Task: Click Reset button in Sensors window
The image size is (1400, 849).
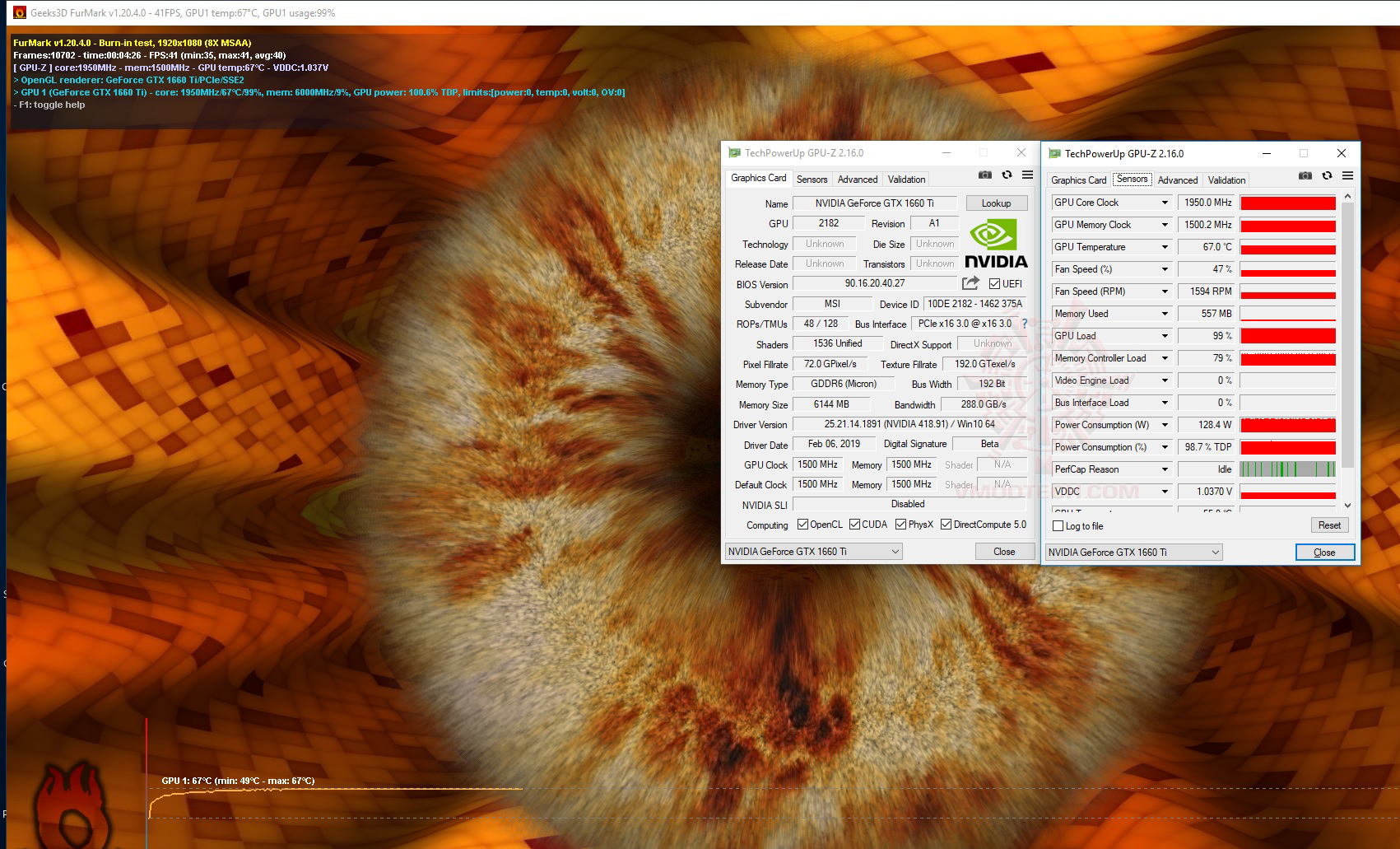Action: point(1329,525)
